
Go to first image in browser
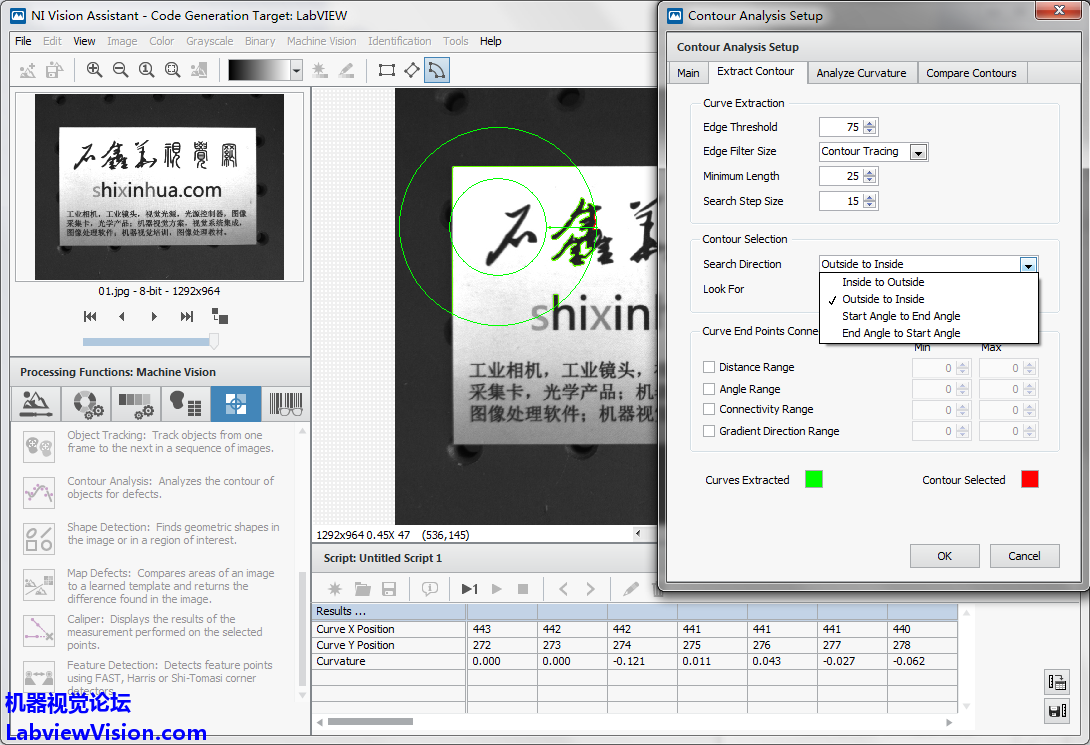(x=90, y=316)
